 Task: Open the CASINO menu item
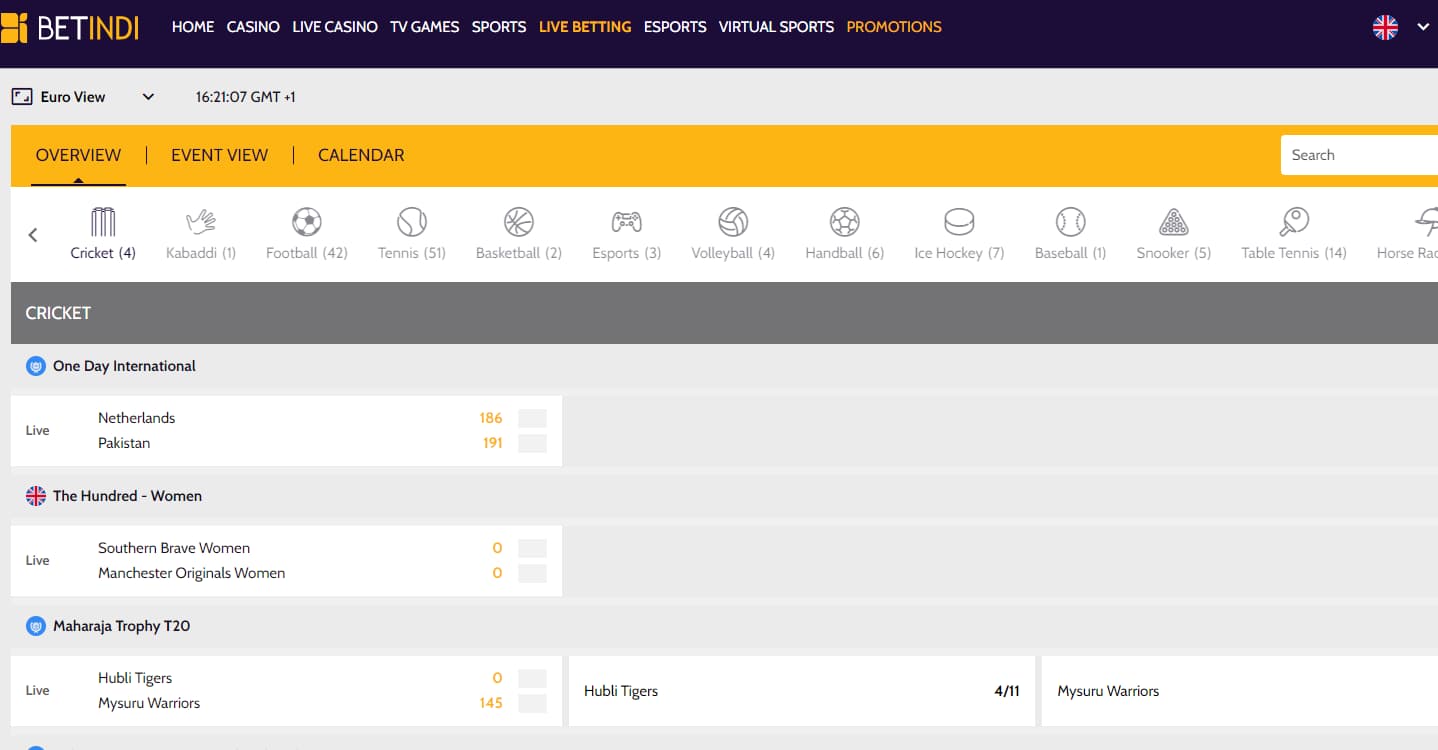pyautogui.click(x=253, y=27)
